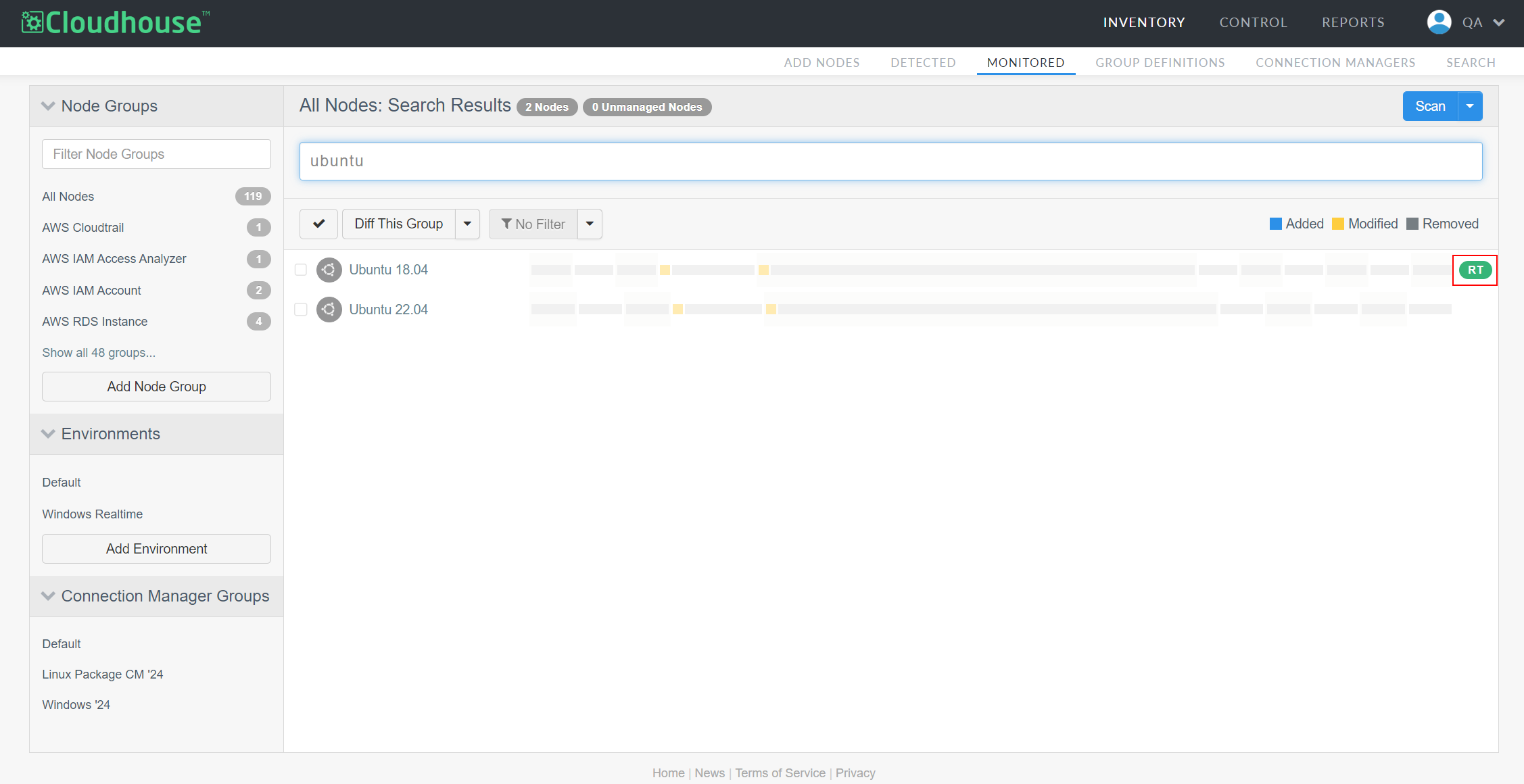1524x784 pixels.
Task: Open the CONTROL menu
Action: pos(1253,22)
